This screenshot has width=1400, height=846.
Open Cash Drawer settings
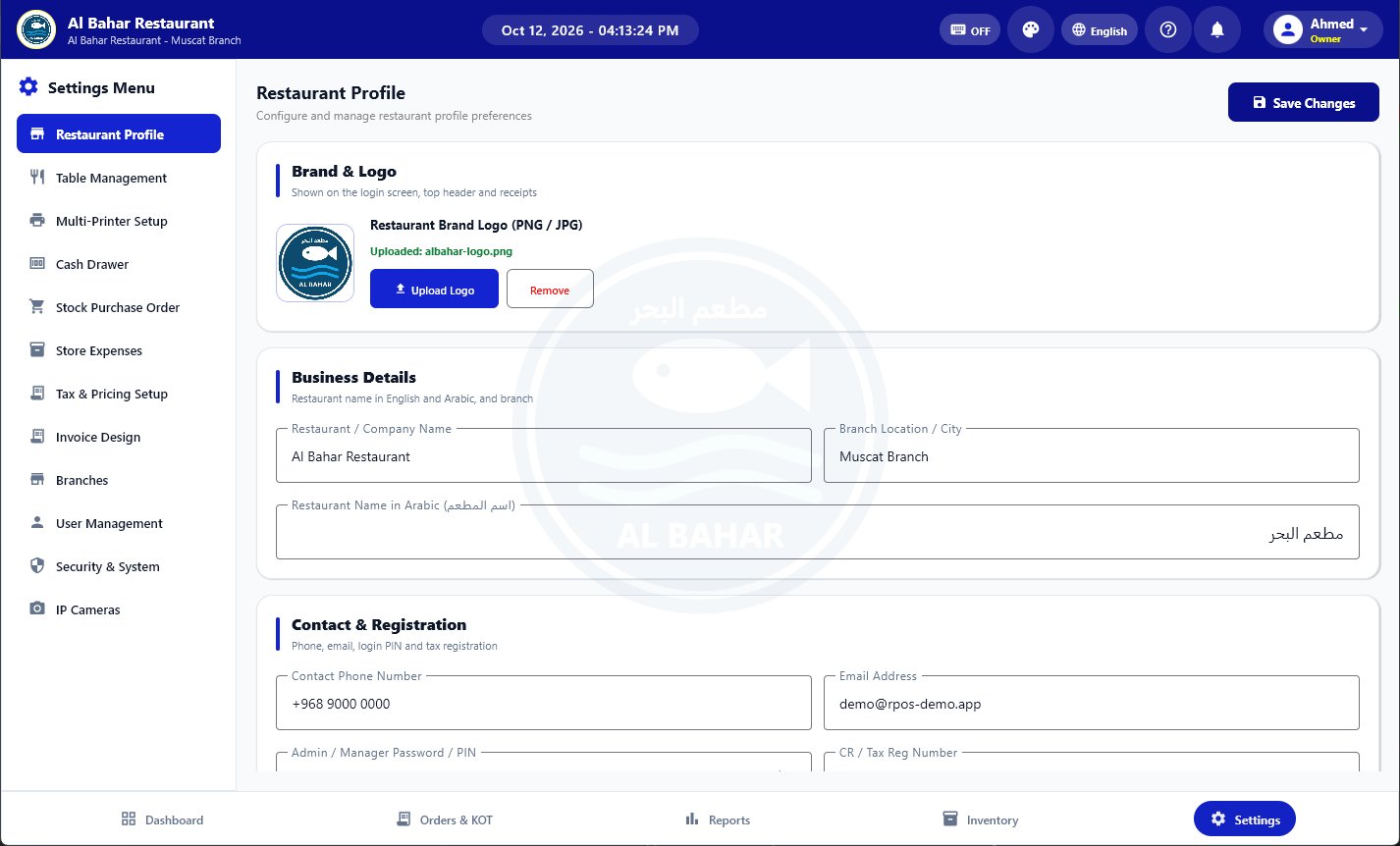[119, 264]
